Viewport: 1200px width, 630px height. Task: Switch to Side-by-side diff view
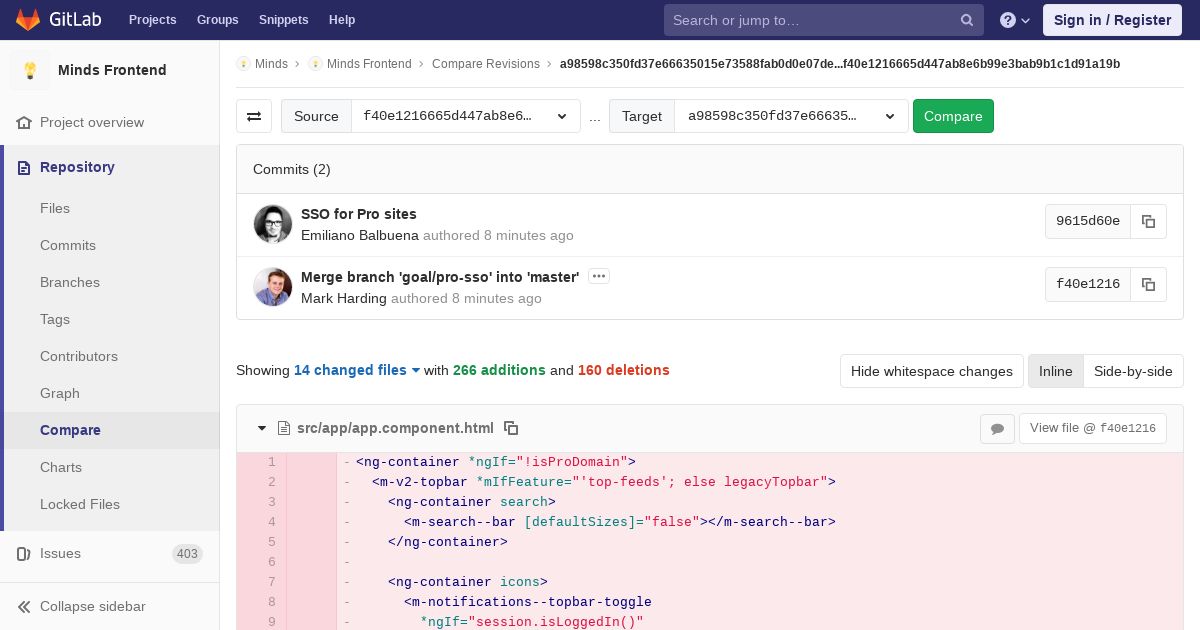pos(1132,371)
